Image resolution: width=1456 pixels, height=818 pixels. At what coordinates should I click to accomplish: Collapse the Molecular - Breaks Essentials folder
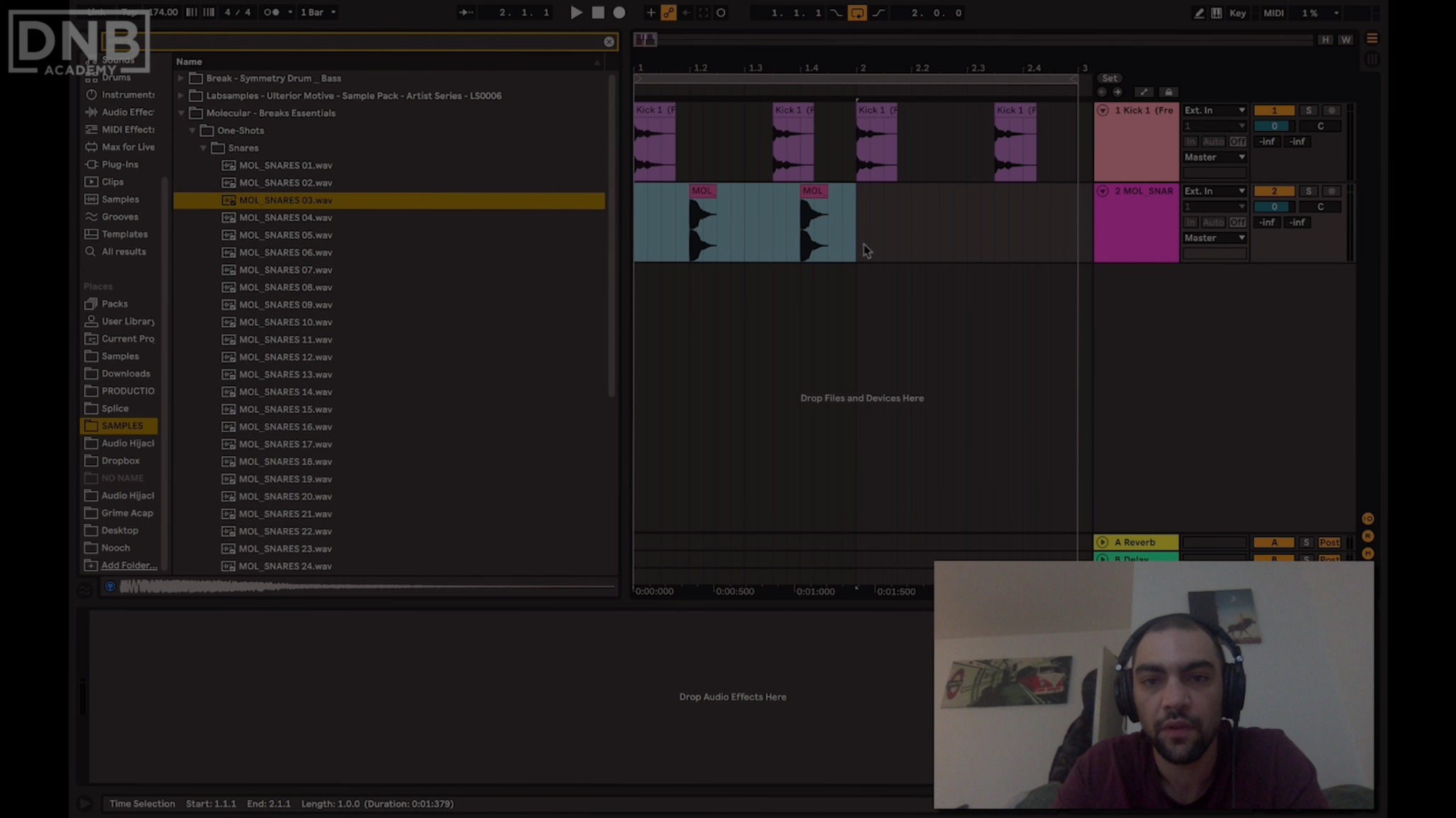(x=181, y=113)
